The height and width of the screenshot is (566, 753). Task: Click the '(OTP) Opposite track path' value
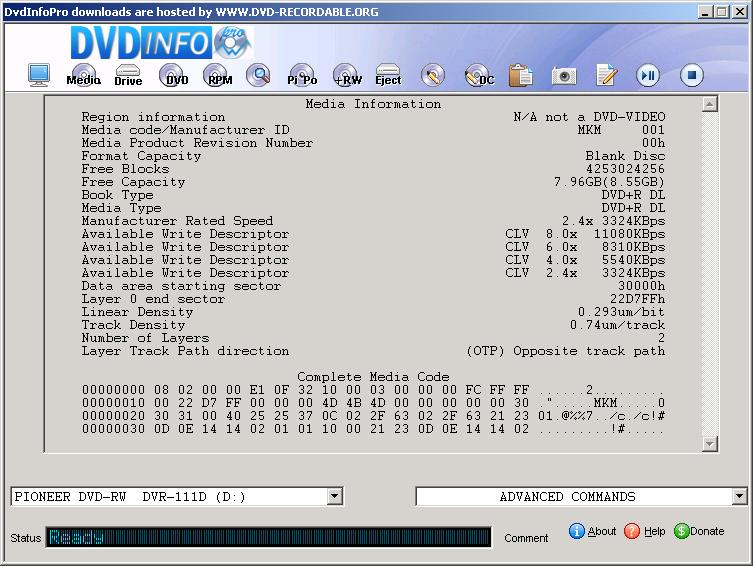pyautogui.click(x=566, y=351)
